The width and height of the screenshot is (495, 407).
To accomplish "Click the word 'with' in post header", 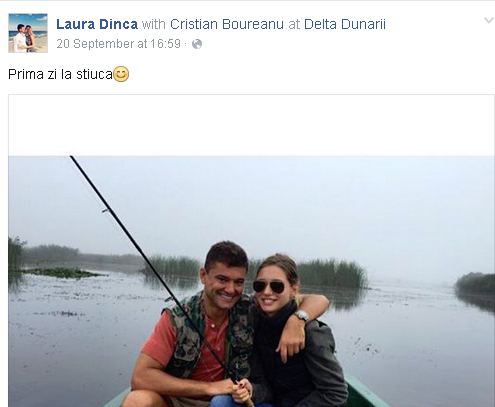I will 154,24.
